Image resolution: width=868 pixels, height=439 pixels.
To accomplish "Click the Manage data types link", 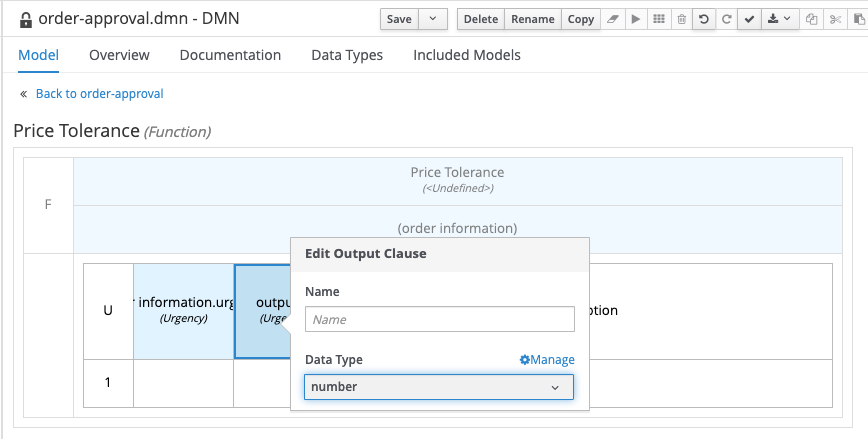I will 547,360.
